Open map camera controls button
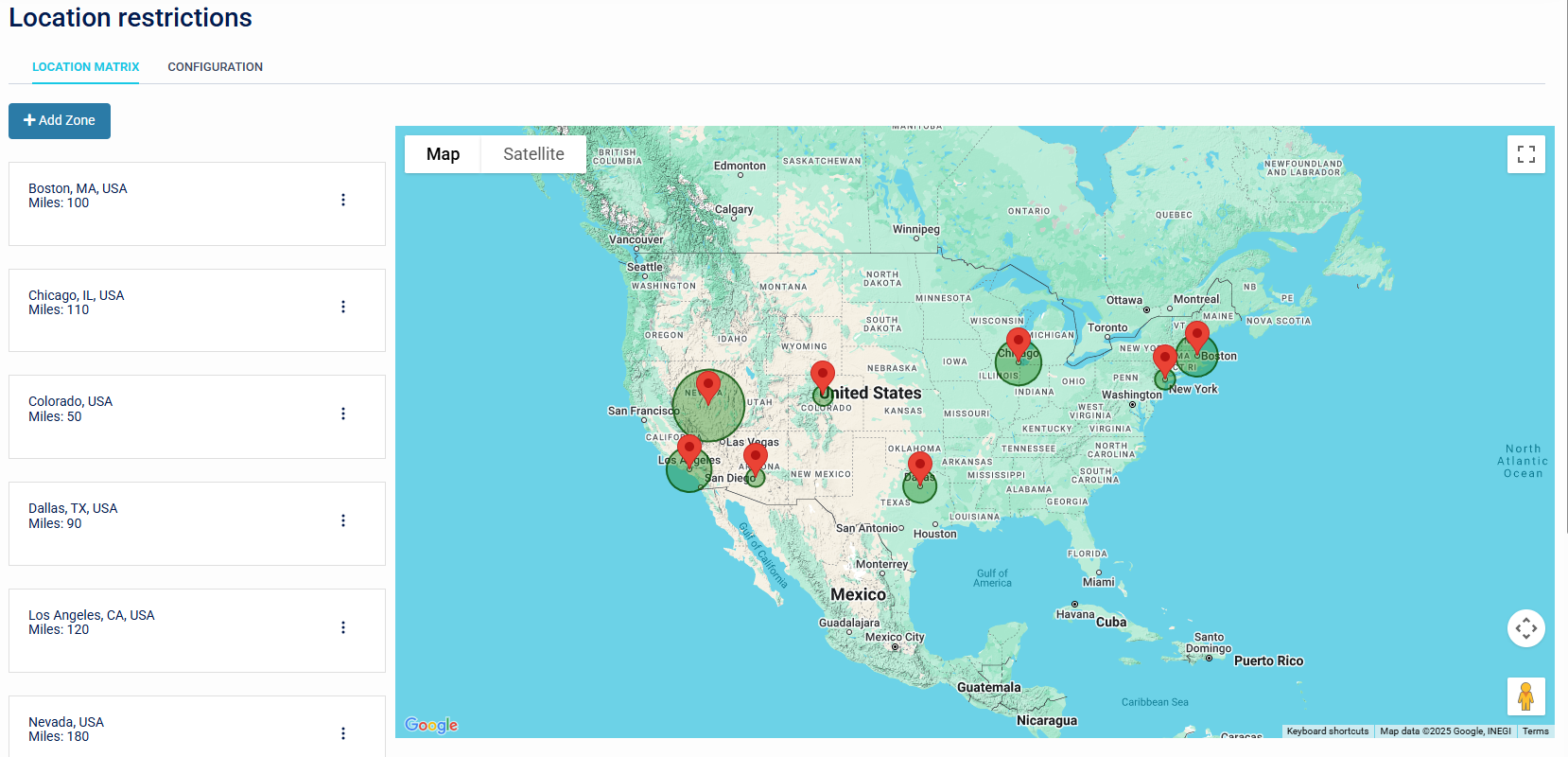Image resolution: width=1568 pixels, height=757 pixels. (x=1525, y=628)
